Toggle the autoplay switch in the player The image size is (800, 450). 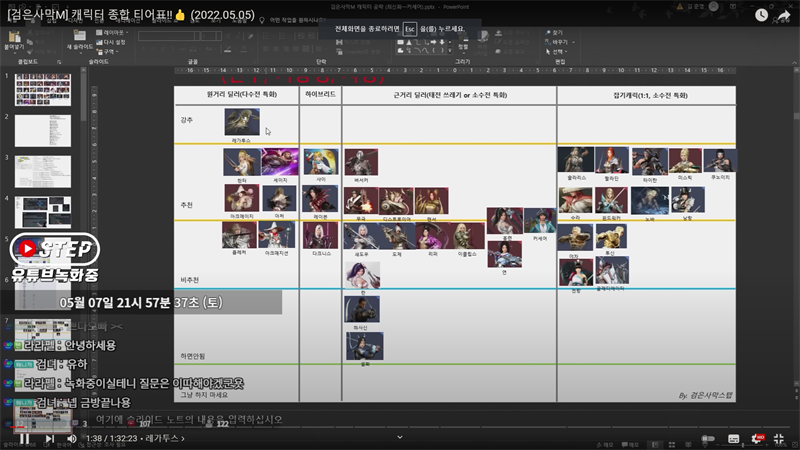708,438
